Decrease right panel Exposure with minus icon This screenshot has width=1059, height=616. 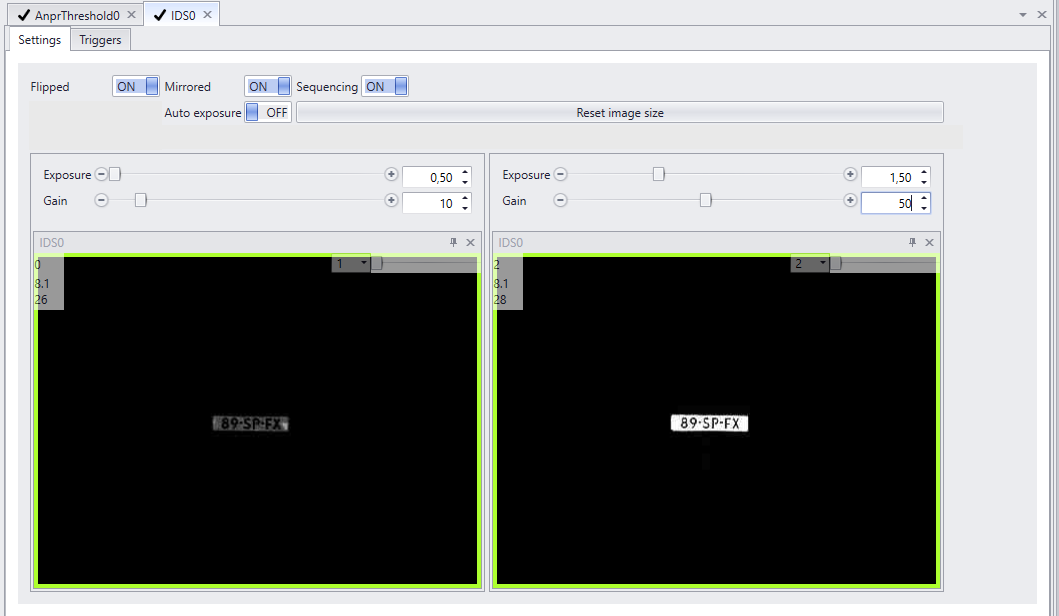[x=560, y=174]
